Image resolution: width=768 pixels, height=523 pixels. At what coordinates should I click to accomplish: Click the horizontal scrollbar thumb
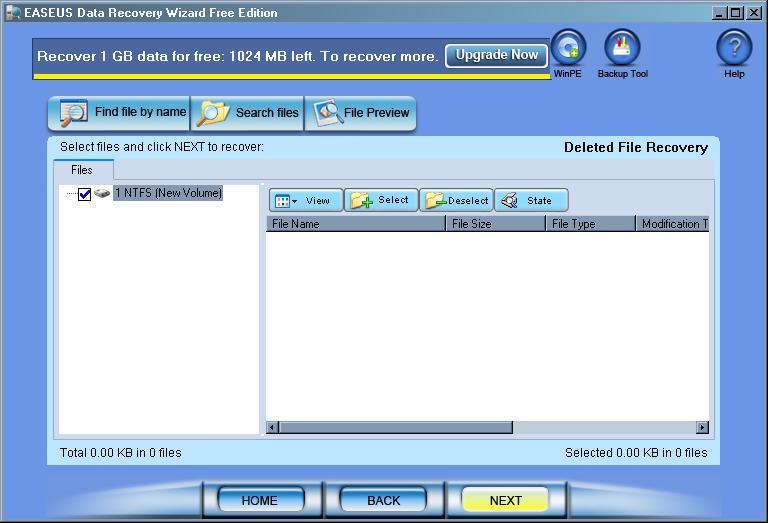396,428
